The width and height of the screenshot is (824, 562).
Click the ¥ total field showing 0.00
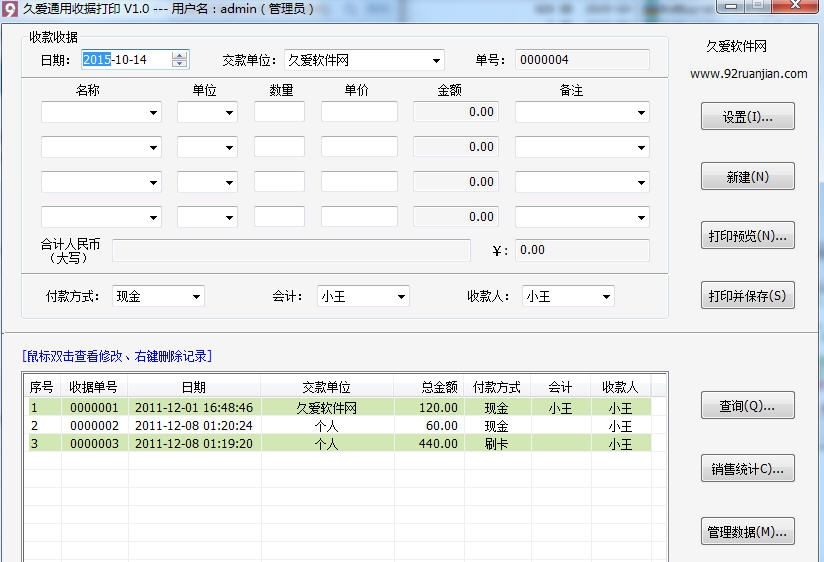(x=582, y=250)
